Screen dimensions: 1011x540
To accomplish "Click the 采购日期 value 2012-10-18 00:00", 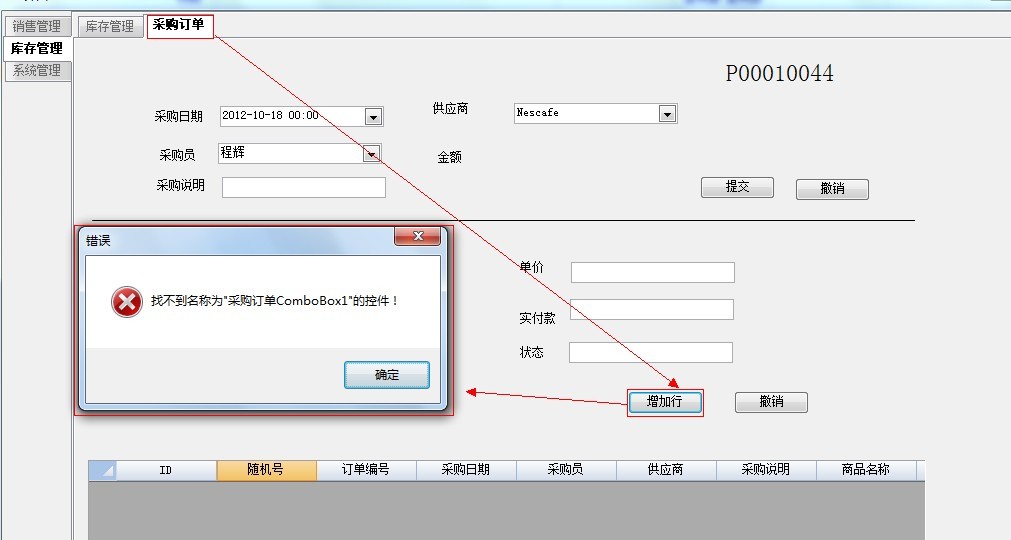I will click(x=270, y=115).
